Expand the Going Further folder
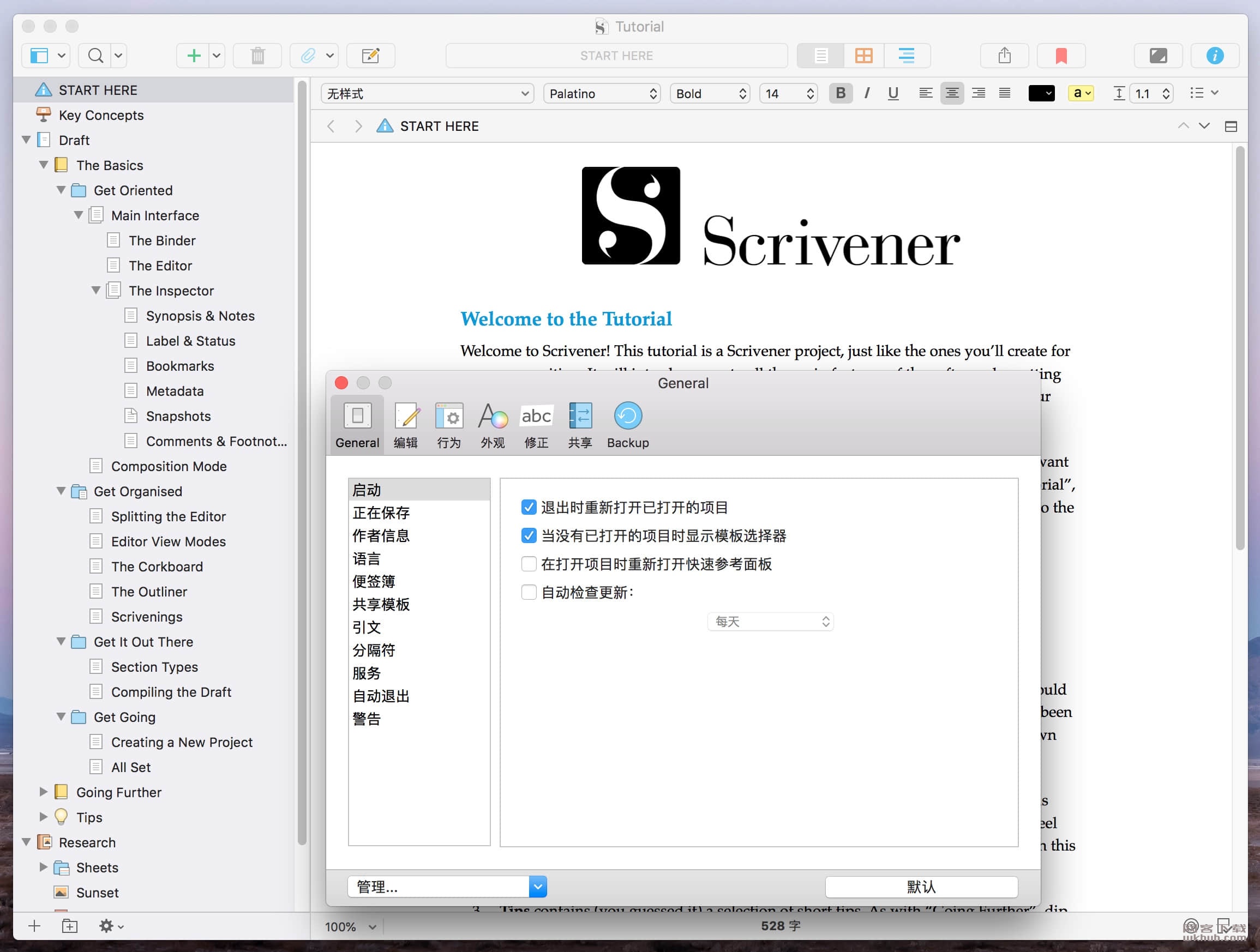Viewport: 1260px width, 952px height. click(x=43, y=792)
